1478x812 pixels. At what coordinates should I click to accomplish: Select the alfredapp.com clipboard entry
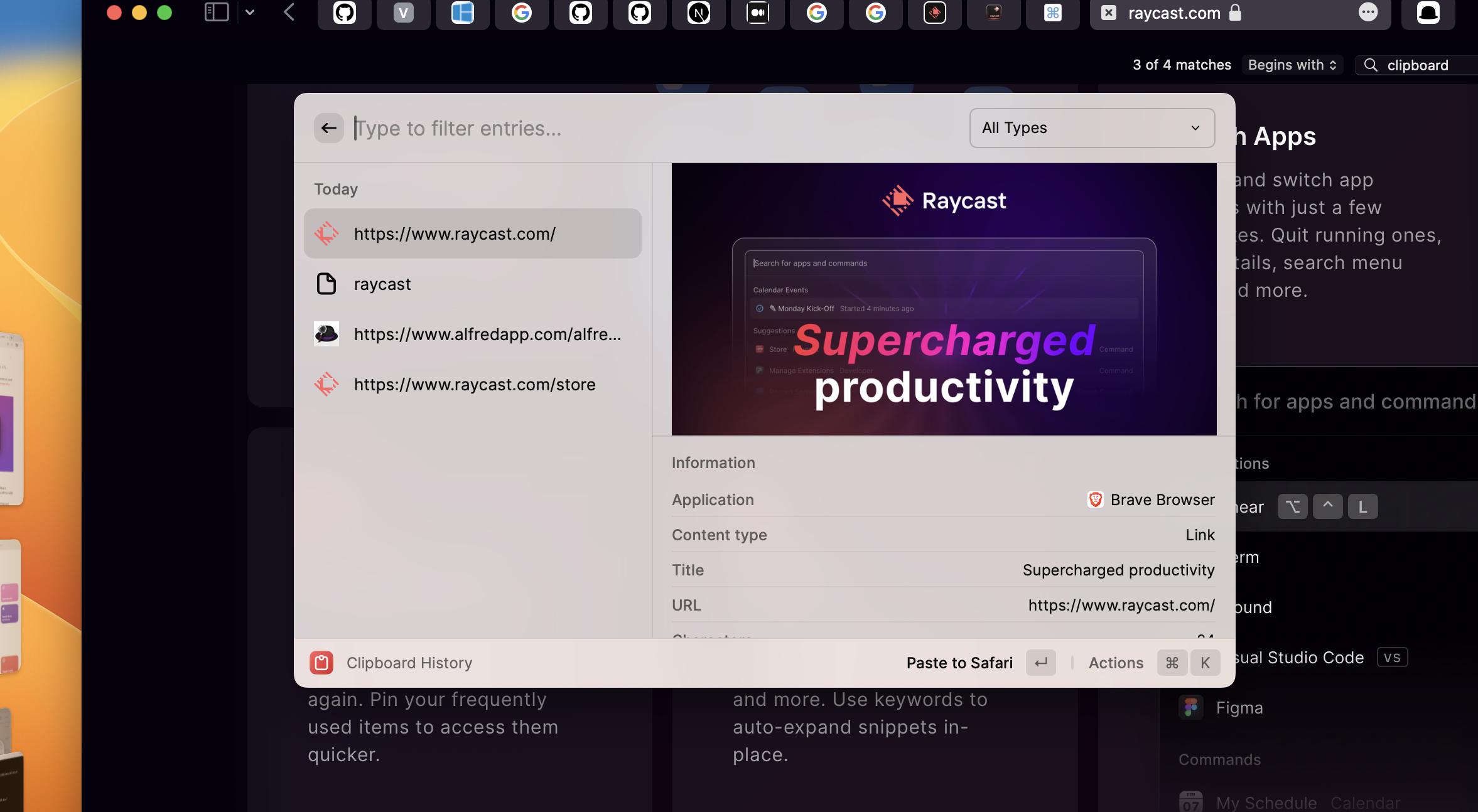click(472, 334)
